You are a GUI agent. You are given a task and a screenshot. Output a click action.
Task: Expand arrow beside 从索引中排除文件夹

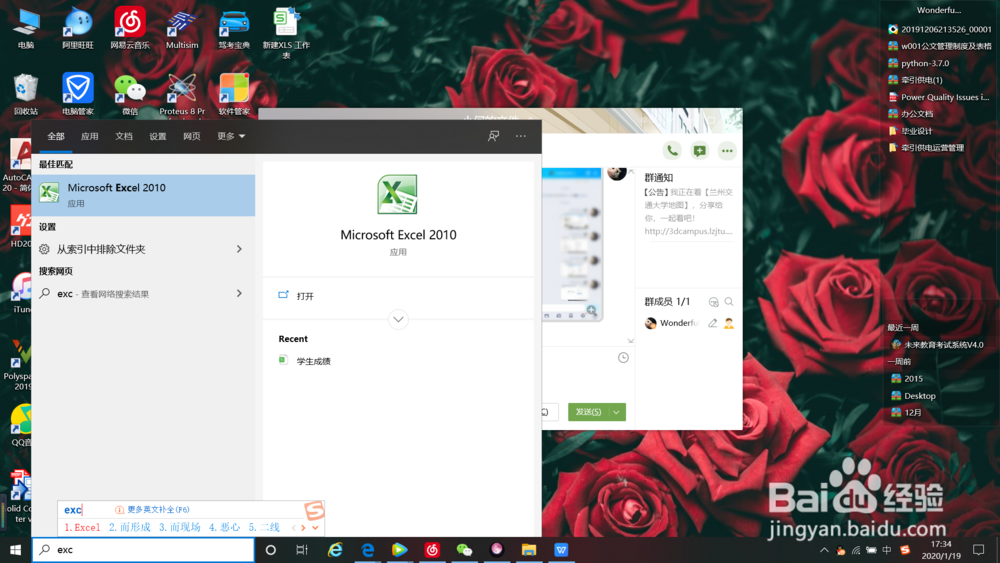coord(239,249)
